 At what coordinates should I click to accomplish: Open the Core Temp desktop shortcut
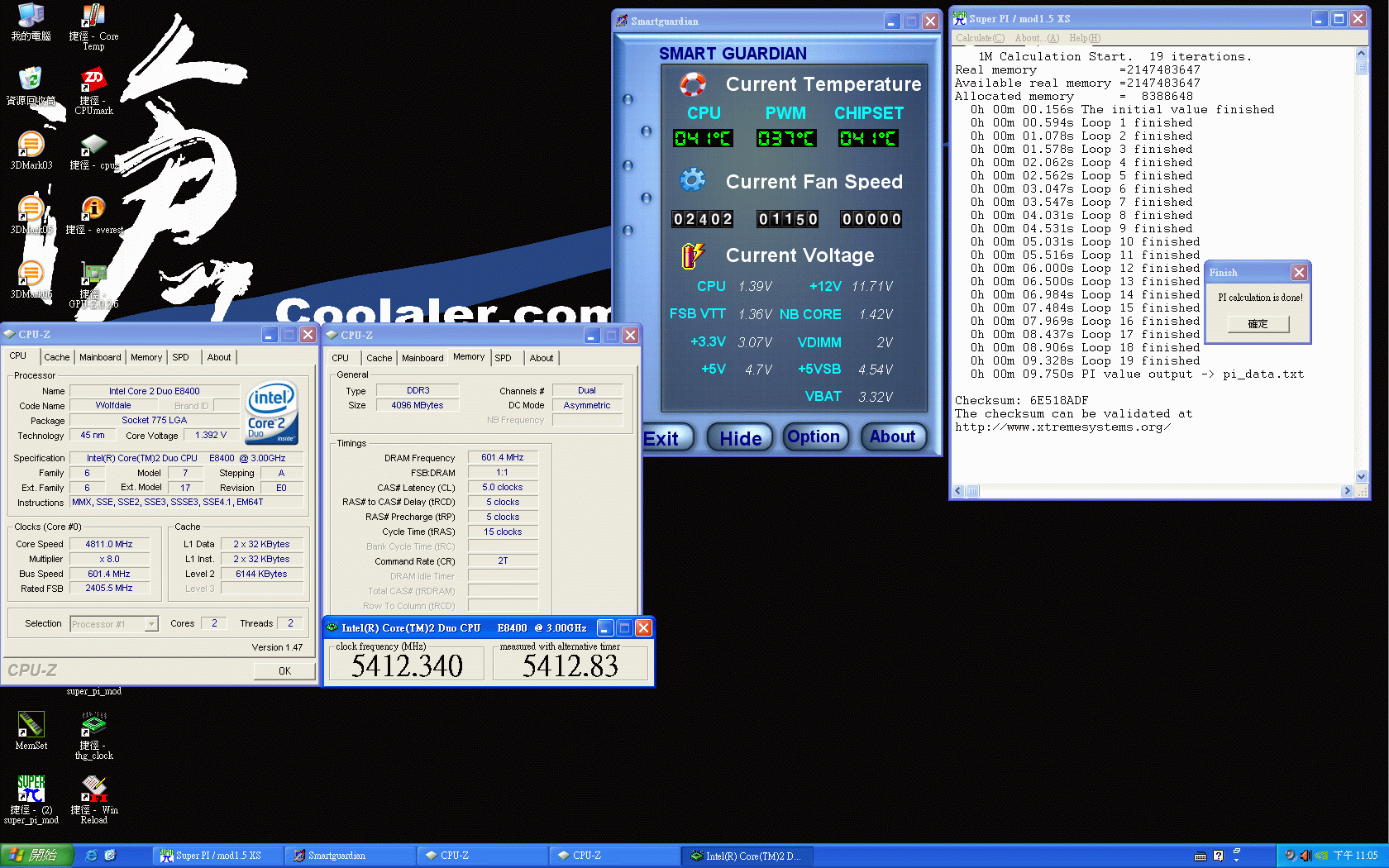pyautogui.click(x=93, y=17)
